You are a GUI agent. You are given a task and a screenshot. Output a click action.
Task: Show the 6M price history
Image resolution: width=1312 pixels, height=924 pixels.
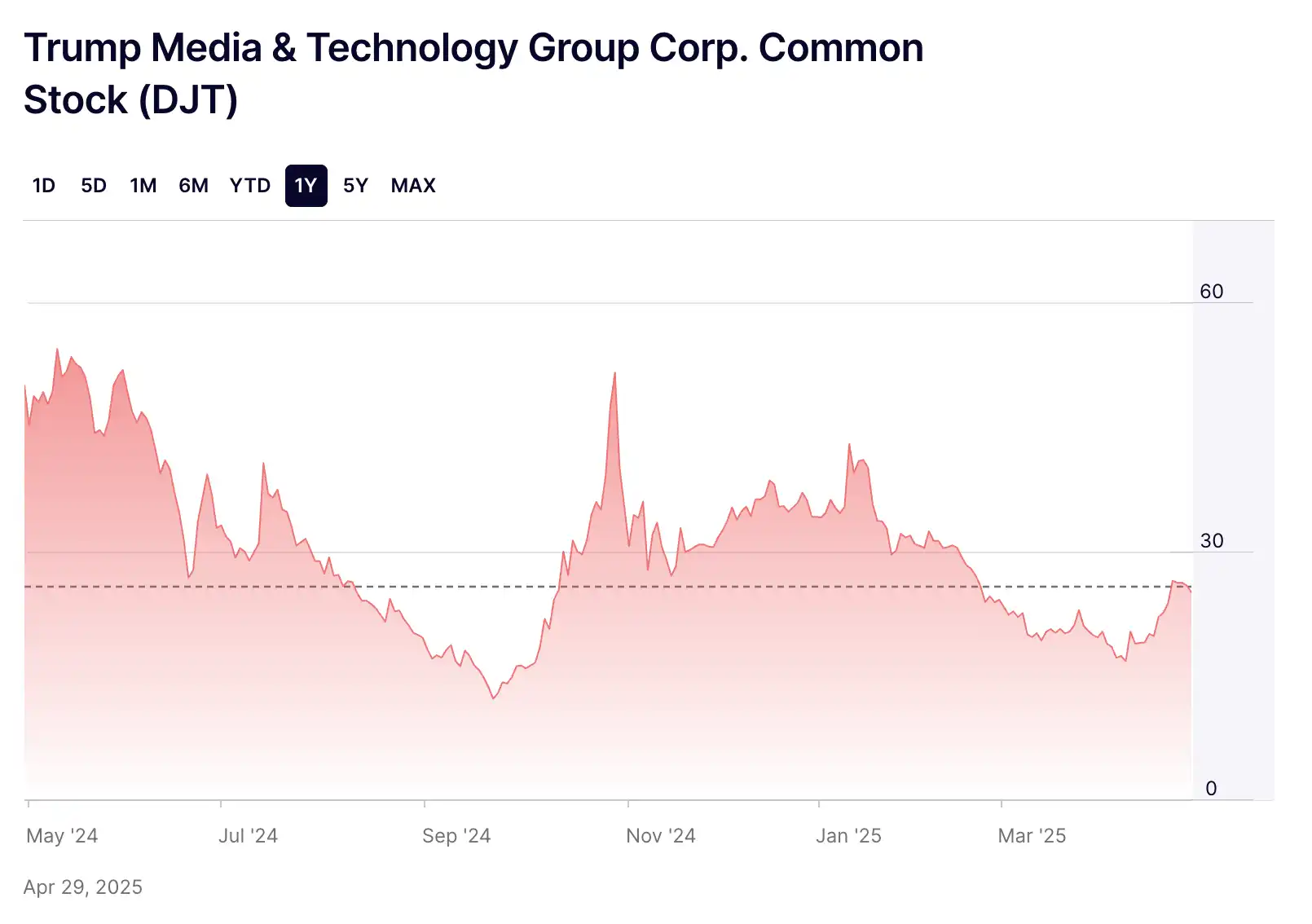pyautogui.click(x=194, y=186)
